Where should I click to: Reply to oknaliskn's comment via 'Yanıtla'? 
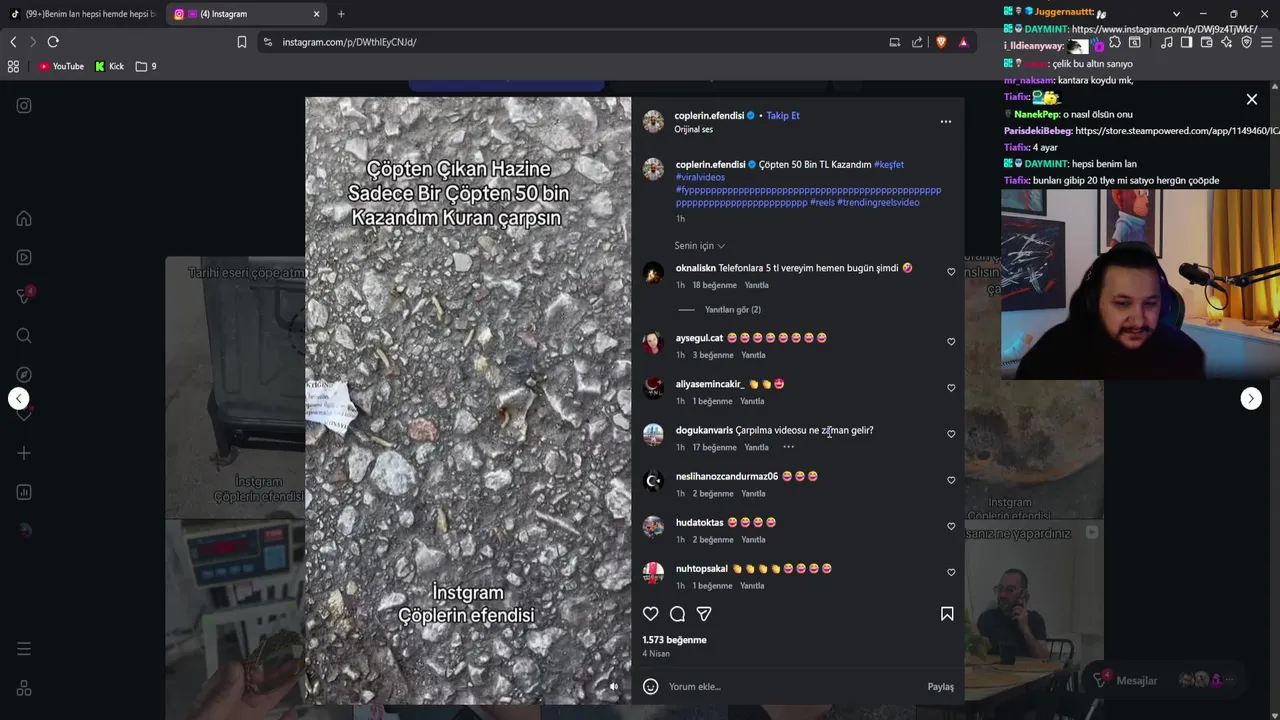click(x=756, y=285)
